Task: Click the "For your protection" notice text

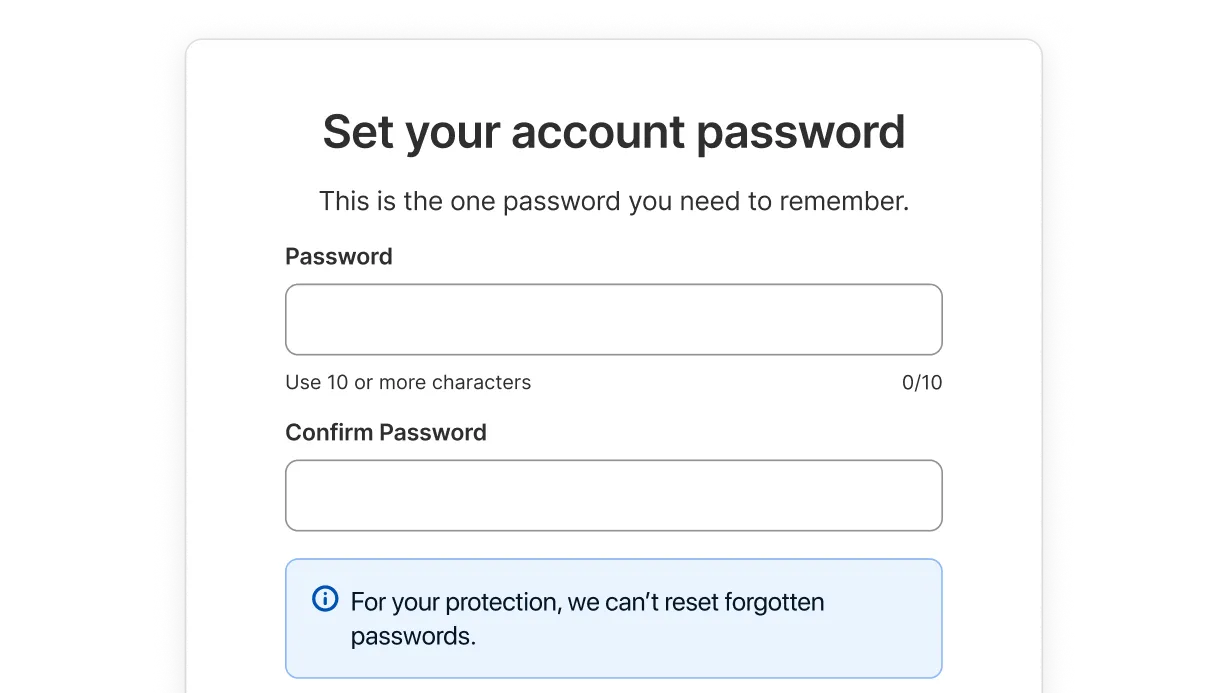Action: (x=586, y=603)
